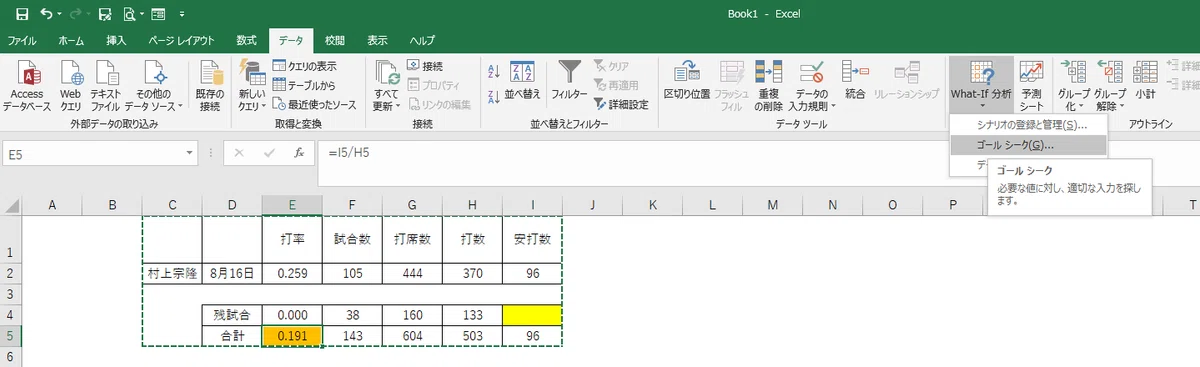Click 重複の削除 remove duplicates
The image size is (1200, 367).
tap(768, 85)
